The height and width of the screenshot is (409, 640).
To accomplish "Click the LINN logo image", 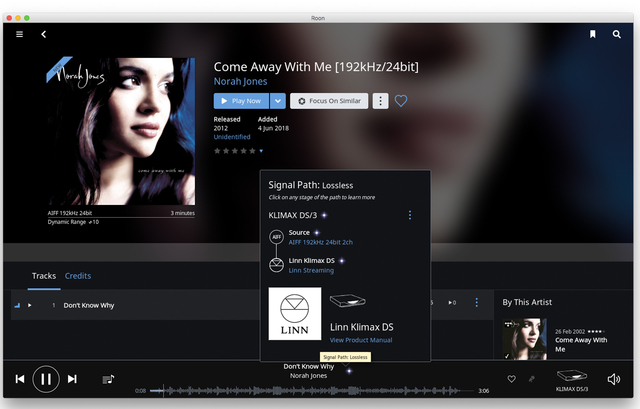I will (x=295, y=313).
